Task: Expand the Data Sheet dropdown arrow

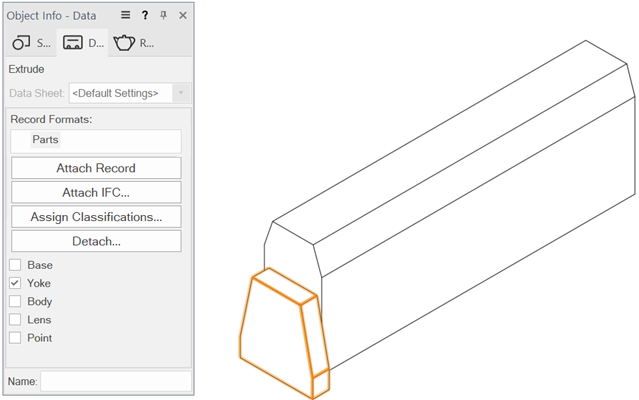Action: tap(181, 93)
